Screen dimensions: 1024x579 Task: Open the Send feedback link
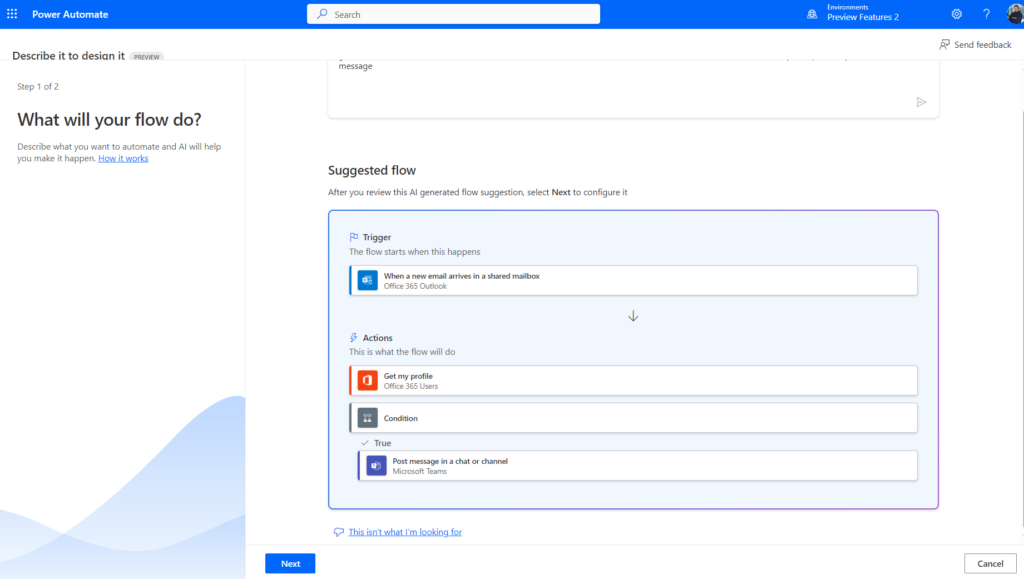974,44
